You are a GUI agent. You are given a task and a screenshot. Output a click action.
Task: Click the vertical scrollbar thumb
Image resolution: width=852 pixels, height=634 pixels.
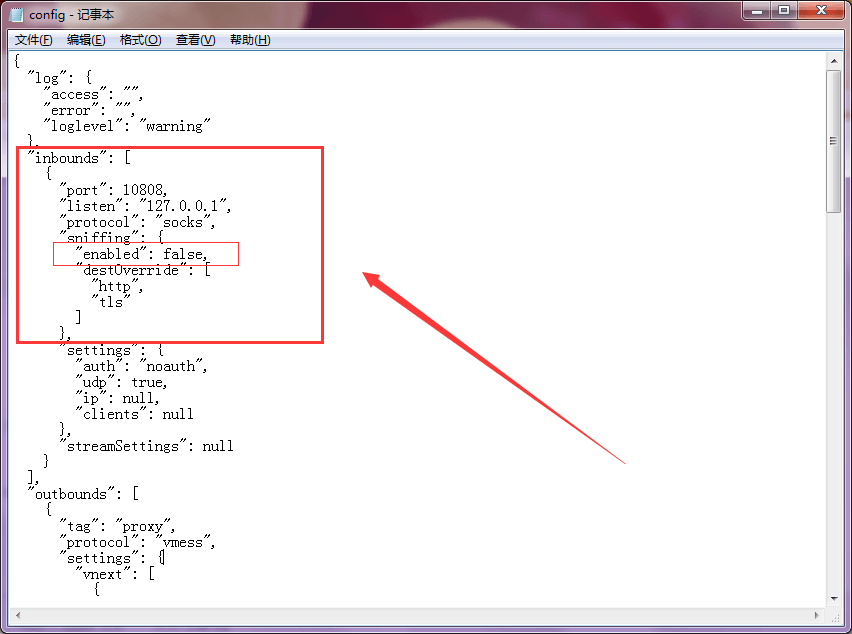click(834, 141)
